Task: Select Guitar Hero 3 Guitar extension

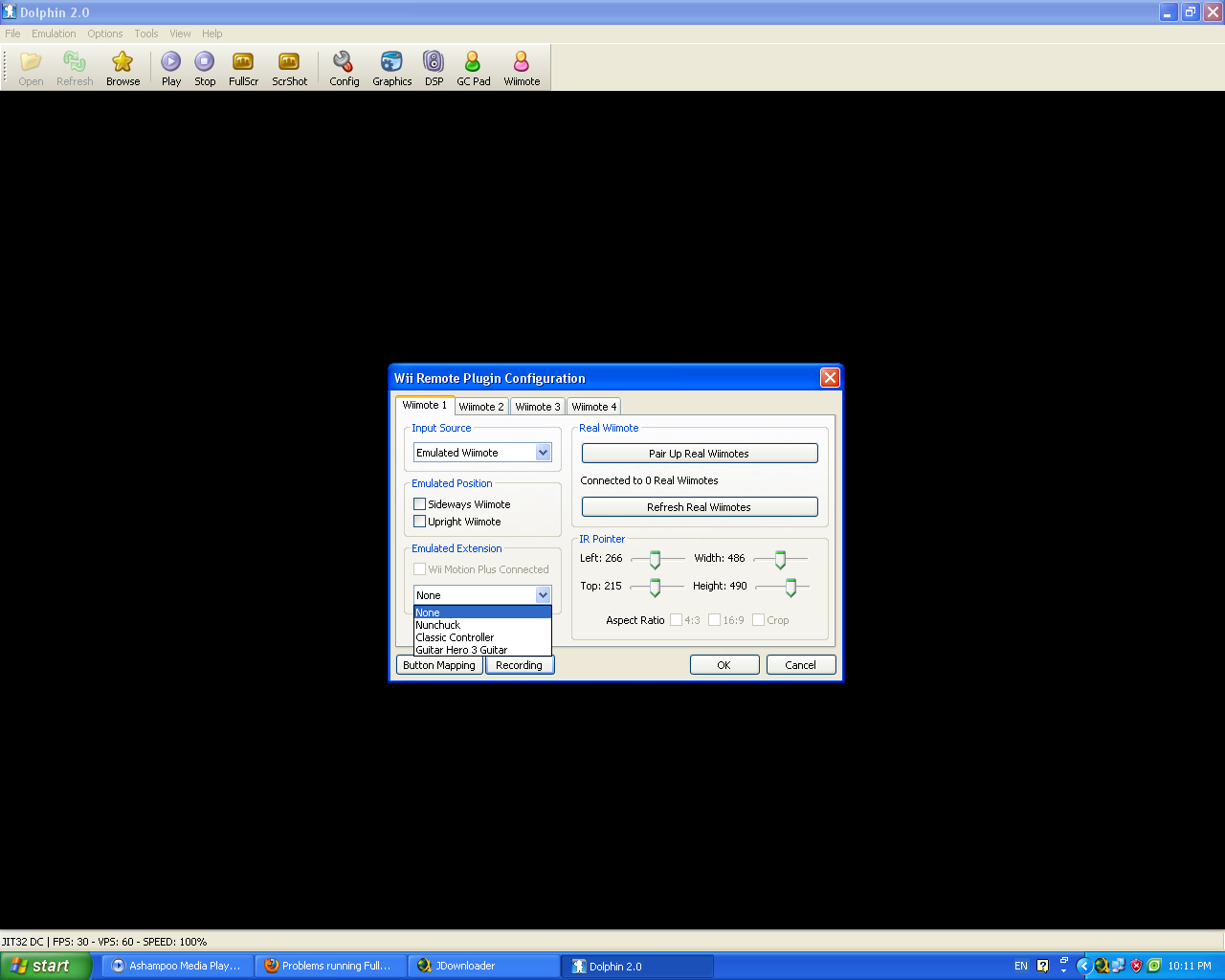Action: [x=482, y=650]
